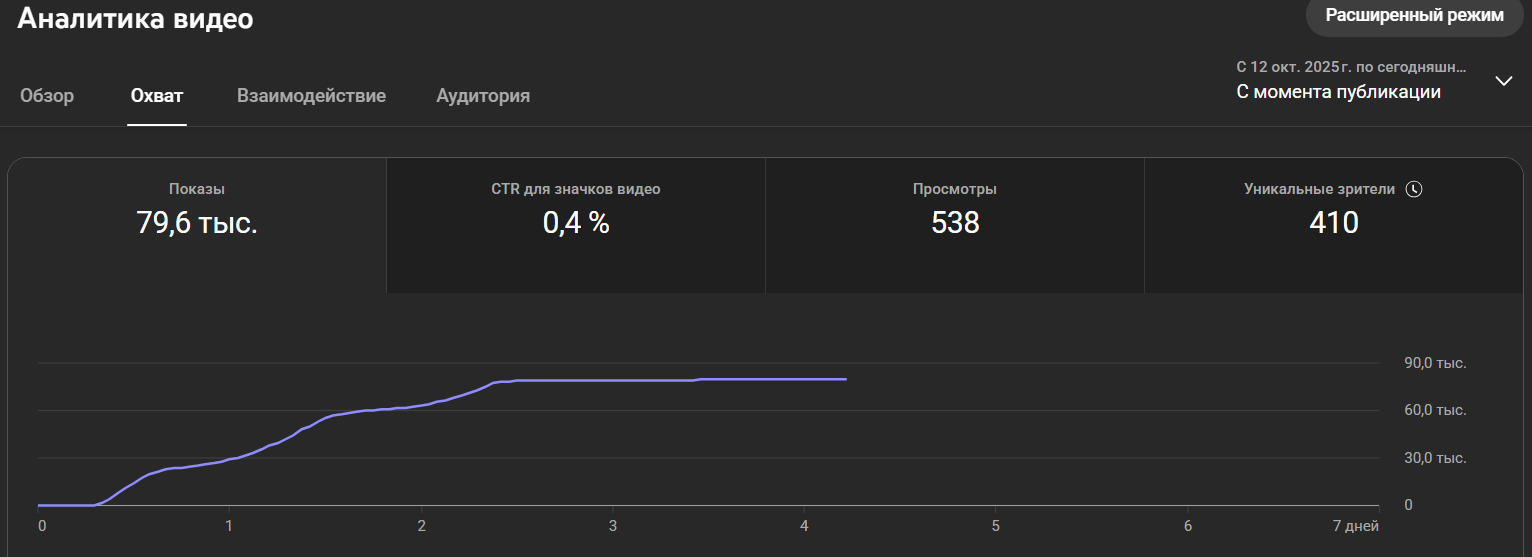The image size is (1532, 557).
Task: Select the Охват tab
Action: [157, 96]
